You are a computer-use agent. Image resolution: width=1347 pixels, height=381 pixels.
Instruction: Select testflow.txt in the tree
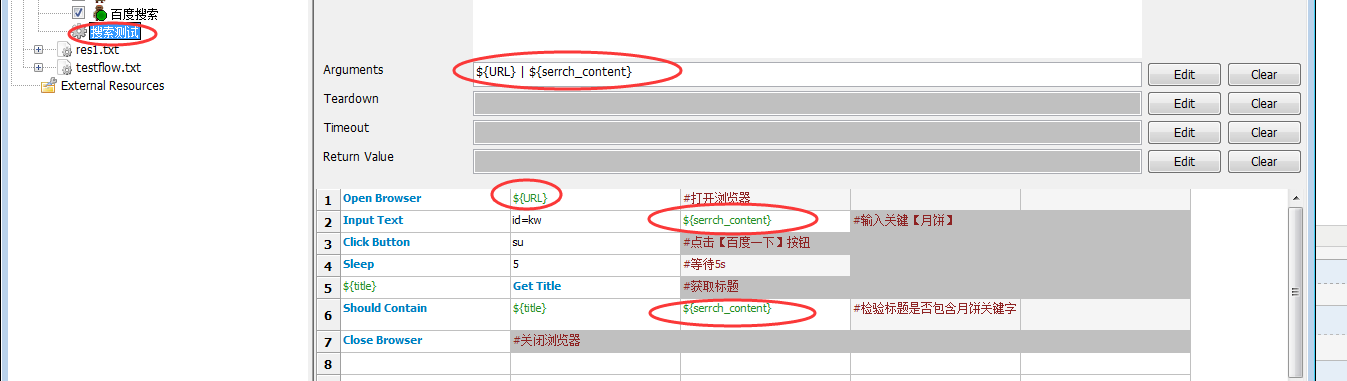(x=108, y=68)
